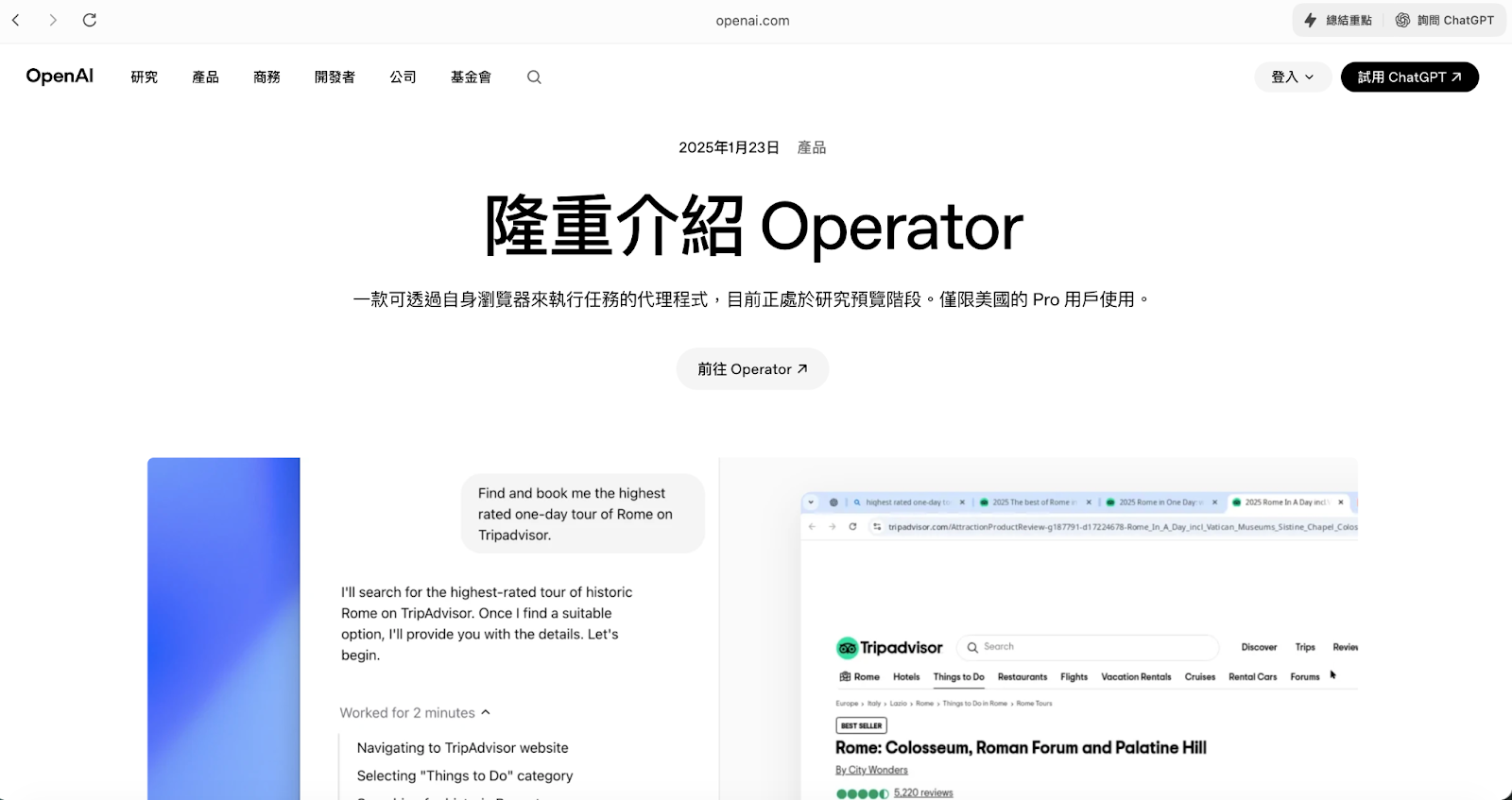Reload the page with refresh icon
Image resolution: width=1512 pixels, height=800 pixels.
(90, 20)
